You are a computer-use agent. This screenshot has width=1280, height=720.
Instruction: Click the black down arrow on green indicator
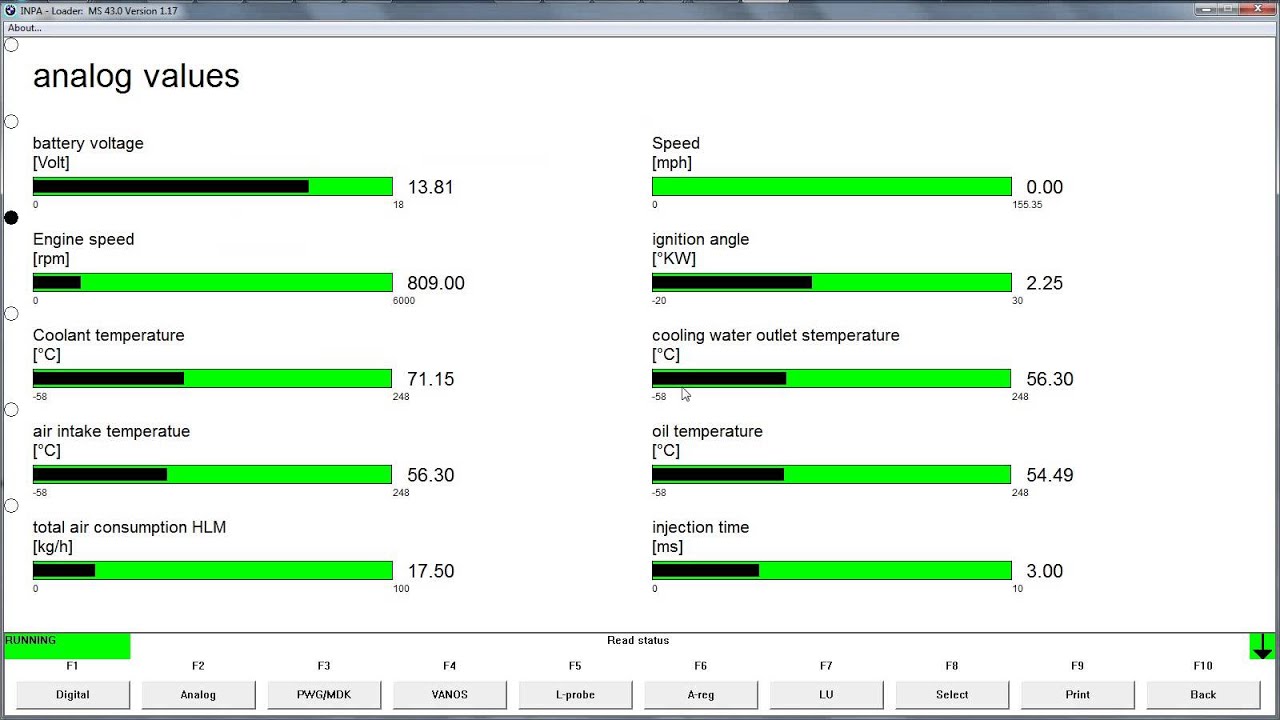click(x=1262, y=646)
